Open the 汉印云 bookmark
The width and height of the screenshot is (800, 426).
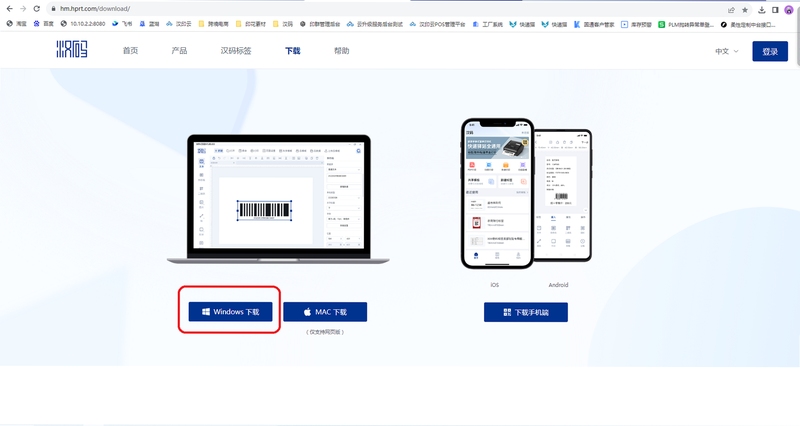[179, 24]
